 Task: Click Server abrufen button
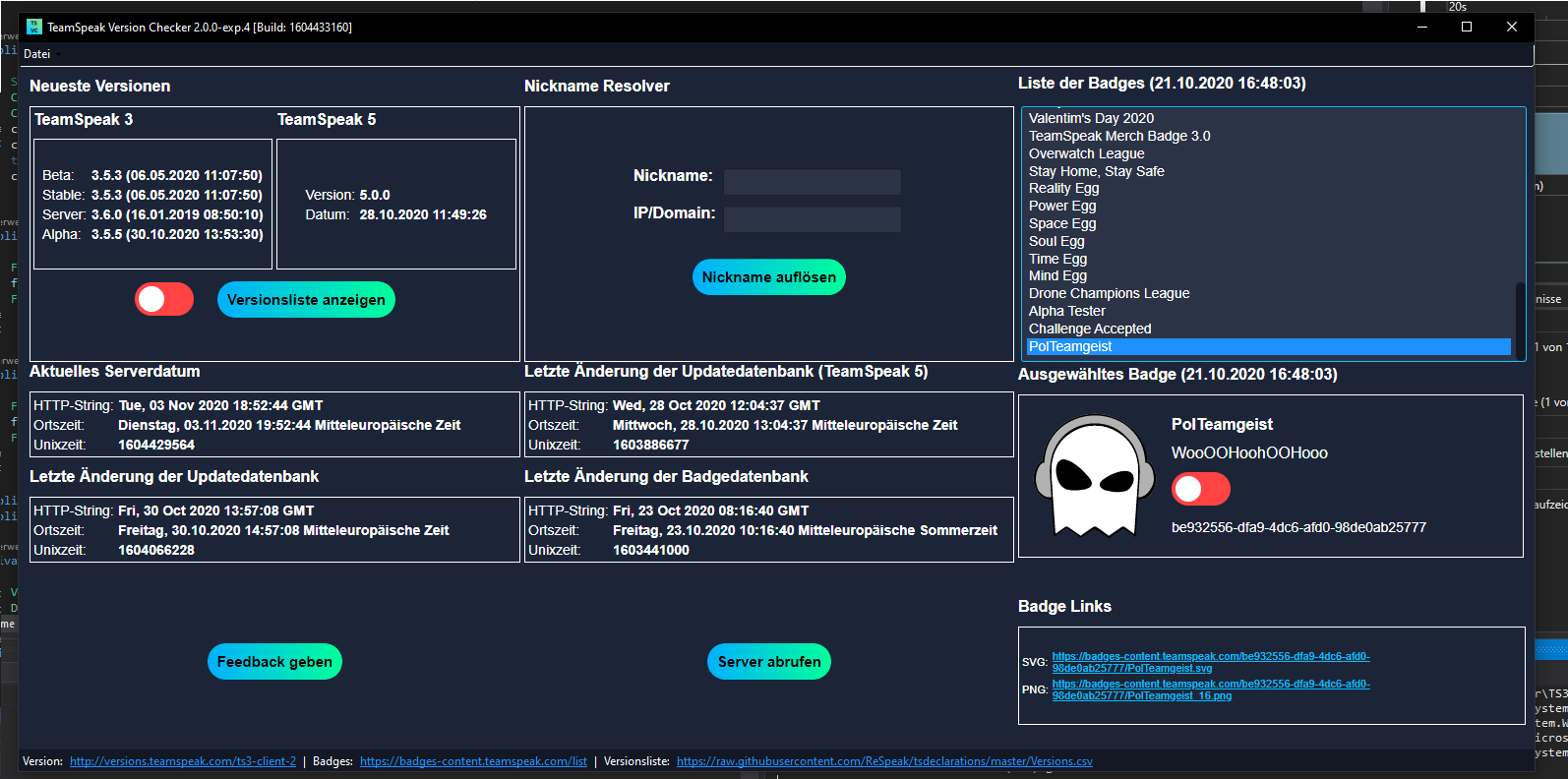(x=769, y=662)
